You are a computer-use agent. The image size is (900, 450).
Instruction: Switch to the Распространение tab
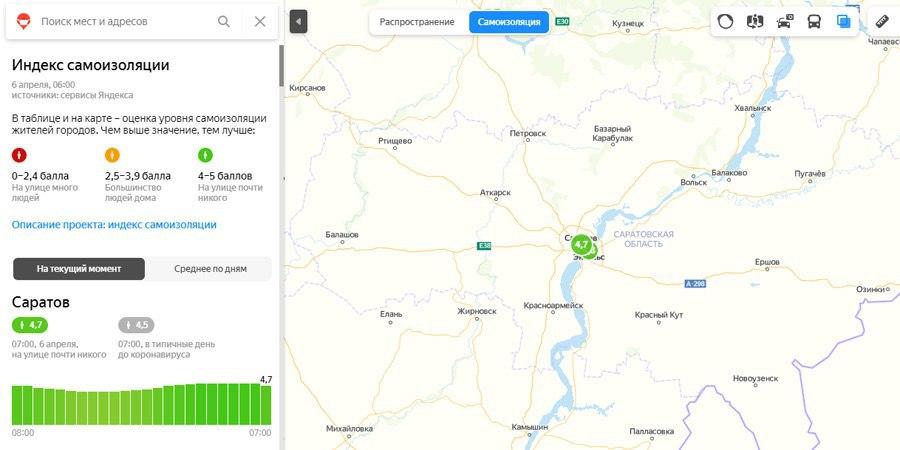click(416, 22)
